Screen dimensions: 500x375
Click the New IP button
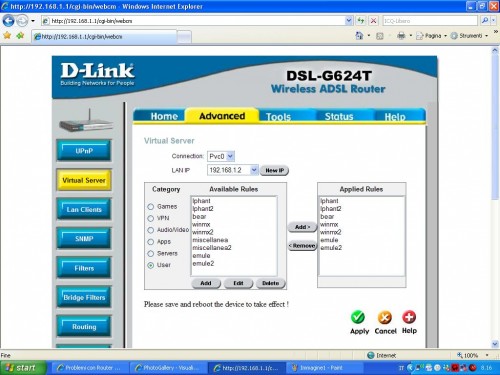(274, 170)
